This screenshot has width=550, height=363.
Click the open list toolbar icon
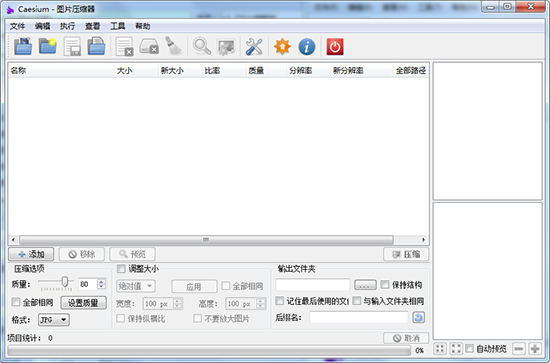(96, 46)
